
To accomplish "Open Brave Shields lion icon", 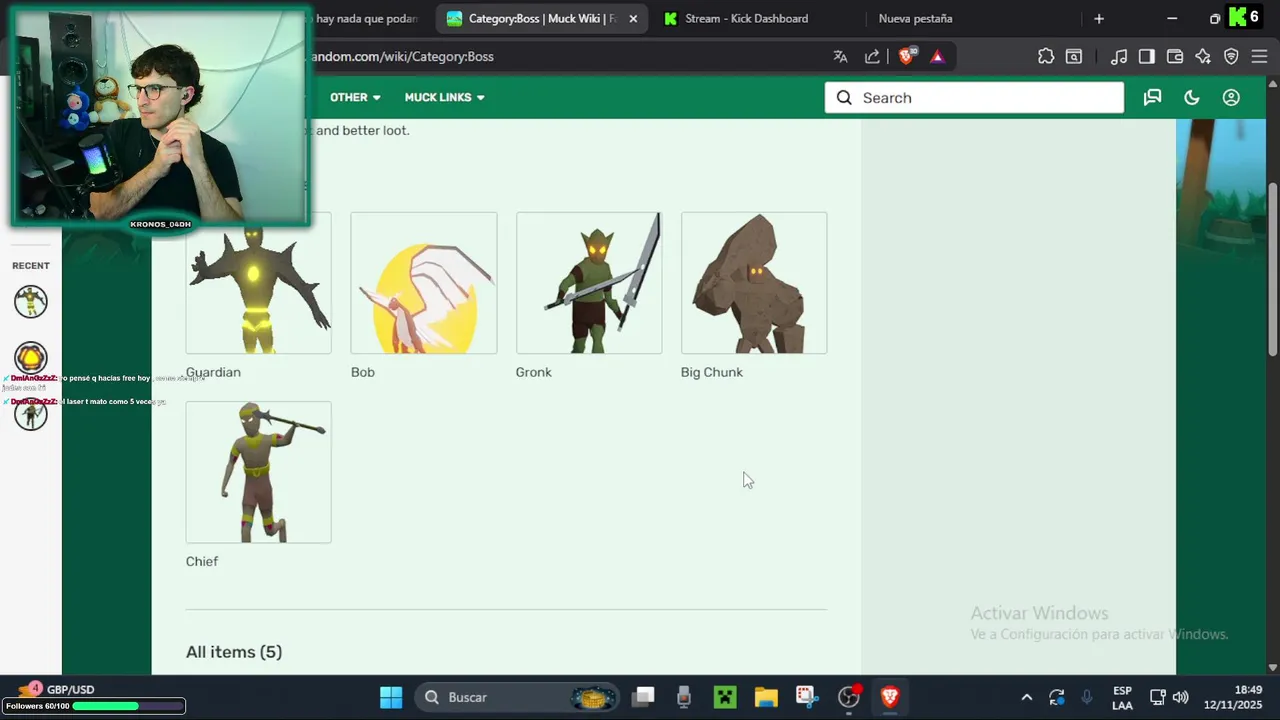I will click(906, 57).
